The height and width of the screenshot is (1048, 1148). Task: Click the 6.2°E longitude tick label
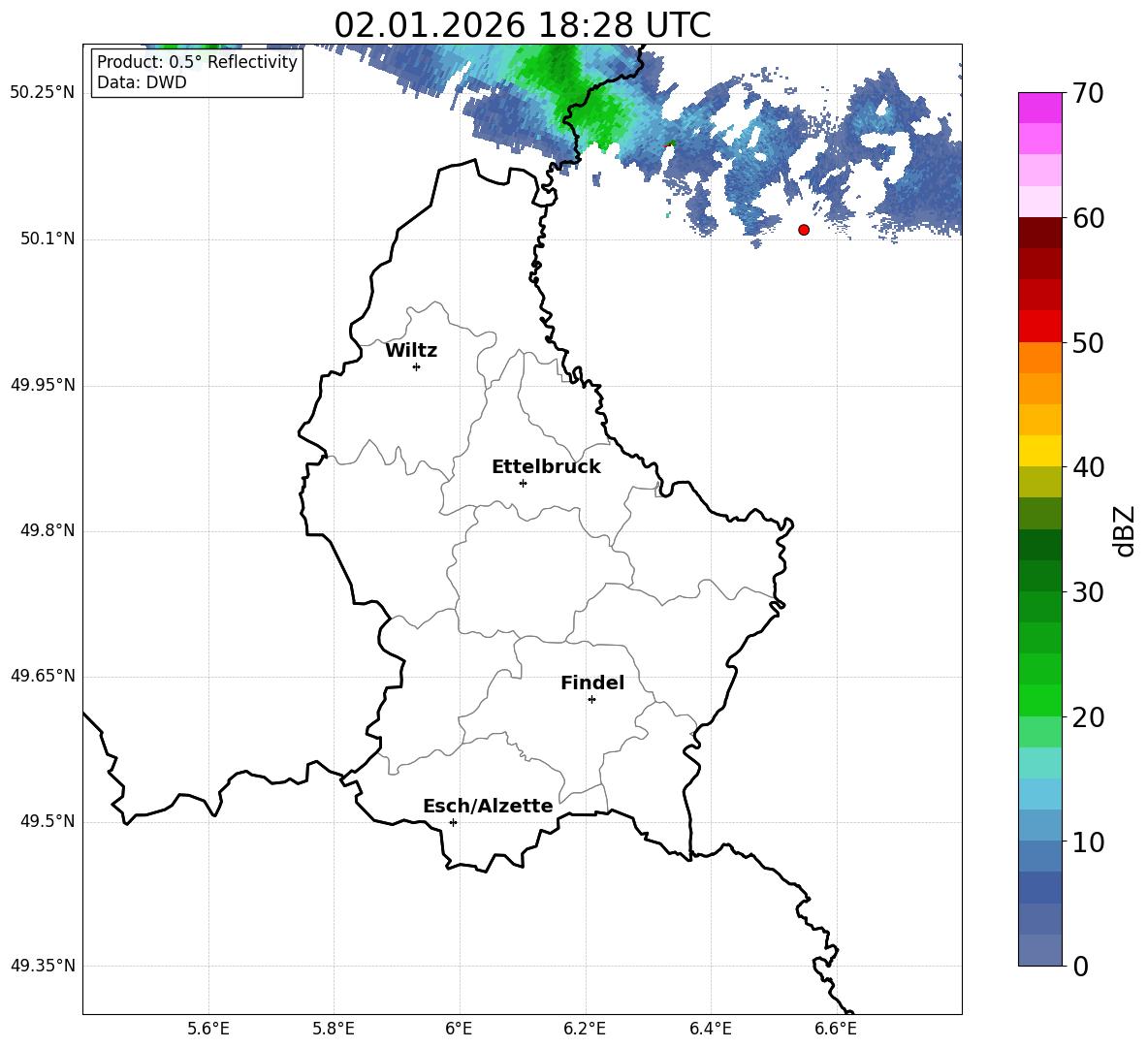click(x=585, y=1029)
